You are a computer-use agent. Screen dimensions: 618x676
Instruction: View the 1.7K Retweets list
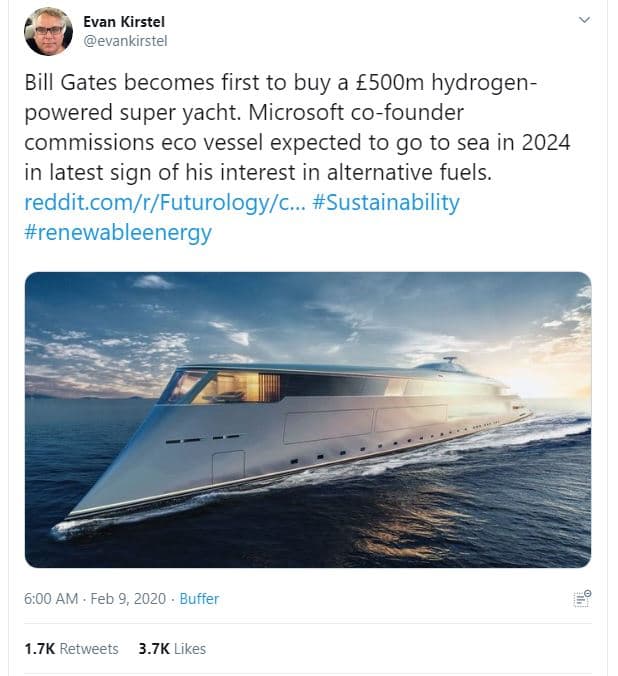point(71,648)
